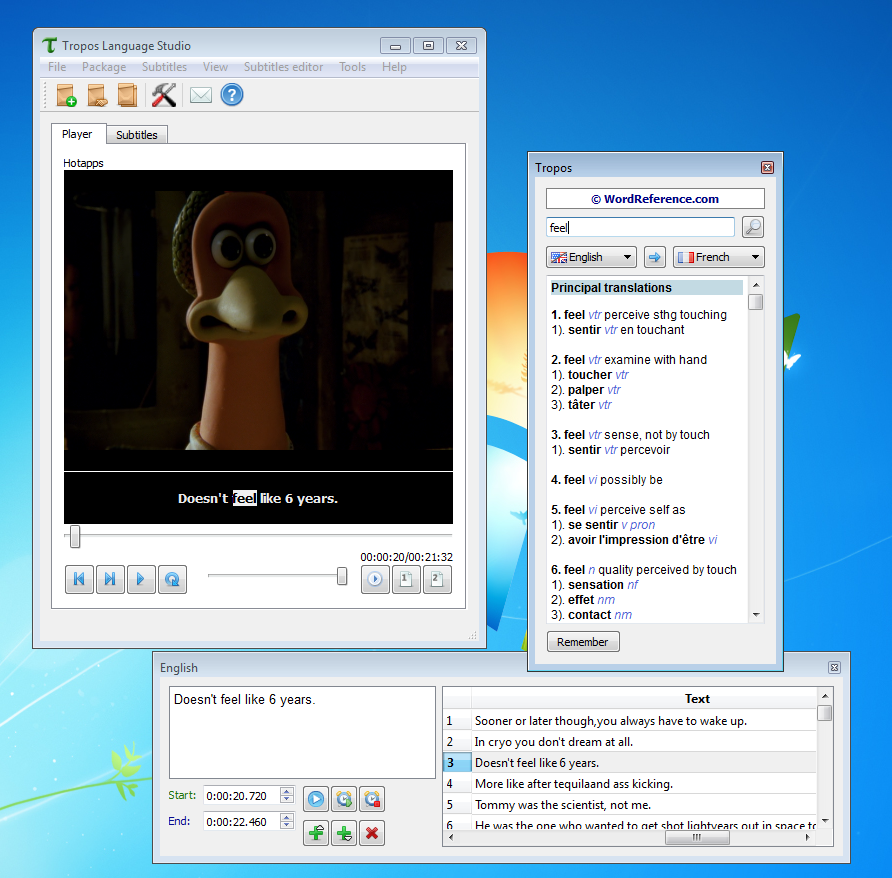Decrease the End time with the down stepper
Viewport: 892px width, 878px height.
287,826
